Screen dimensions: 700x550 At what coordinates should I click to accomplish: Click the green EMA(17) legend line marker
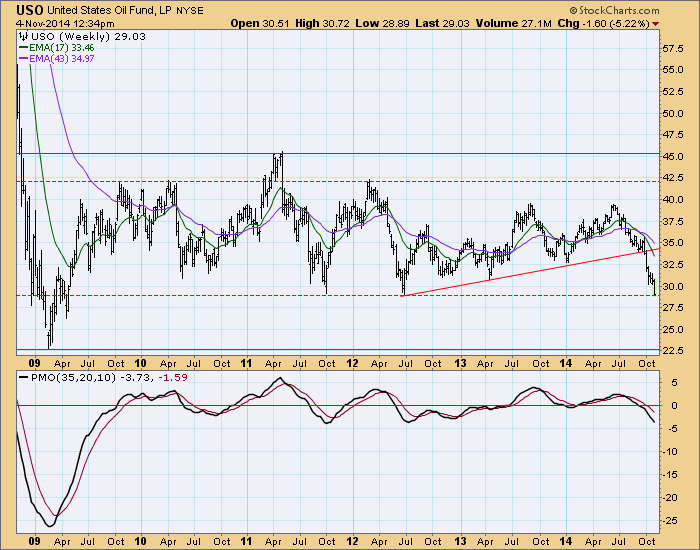point(23,47)
